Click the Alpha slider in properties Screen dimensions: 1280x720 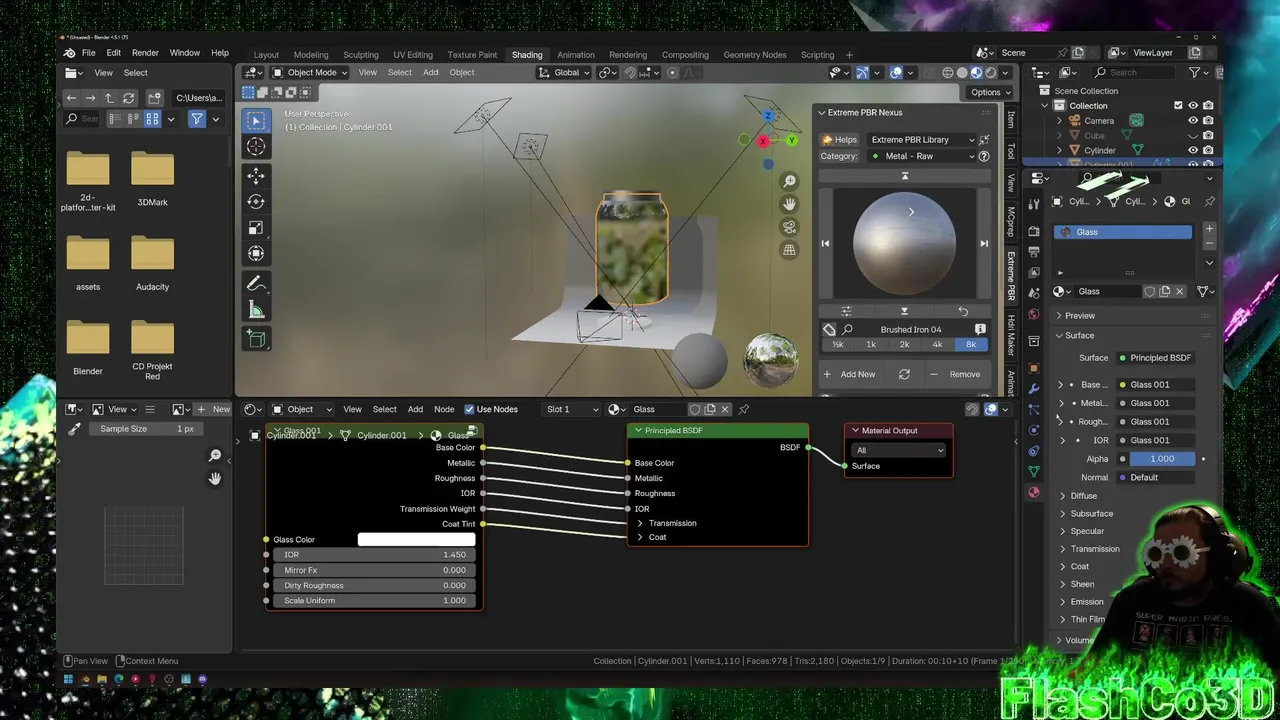(x=1160, y=459)
